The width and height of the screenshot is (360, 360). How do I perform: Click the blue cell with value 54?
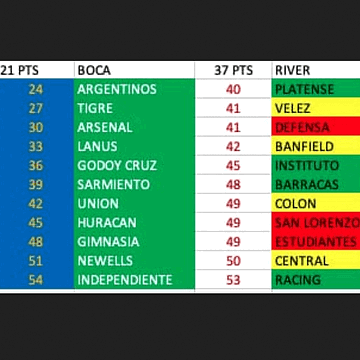(37, 279)
